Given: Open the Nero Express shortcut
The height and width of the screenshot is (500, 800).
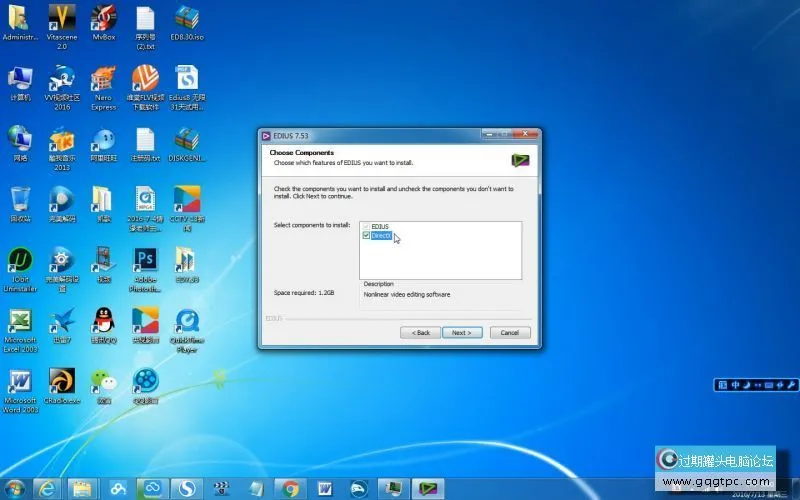Looking at the screenshot, I should tap(104, 80).
